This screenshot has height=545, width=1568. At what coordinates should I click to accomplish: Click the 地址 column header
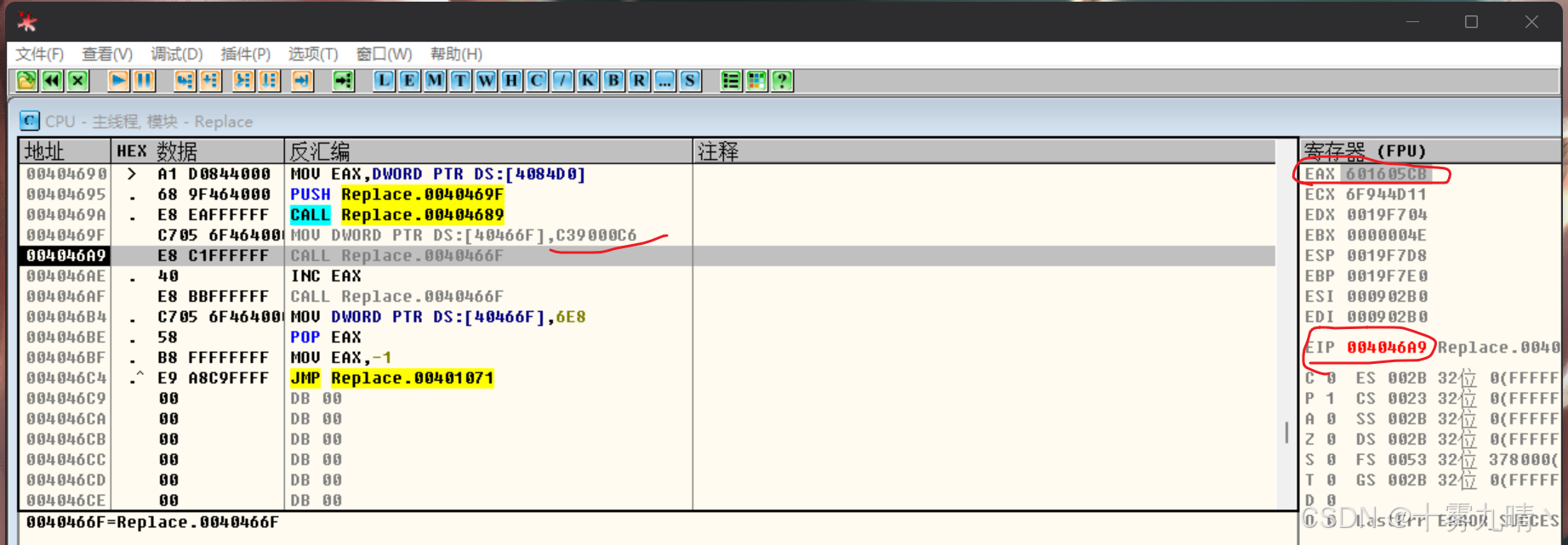66,151
